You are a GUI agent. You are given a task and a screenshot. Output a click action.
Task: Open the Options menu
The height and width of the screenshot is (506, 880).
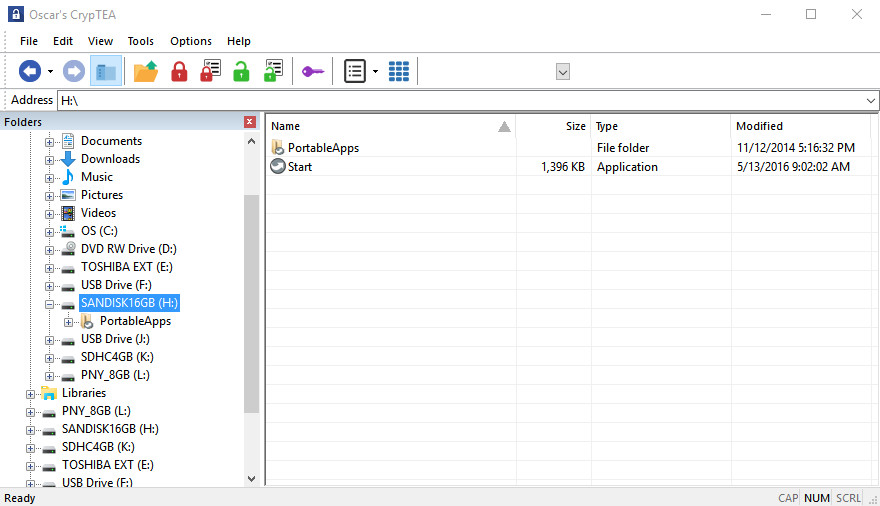(x=191, y=41)
